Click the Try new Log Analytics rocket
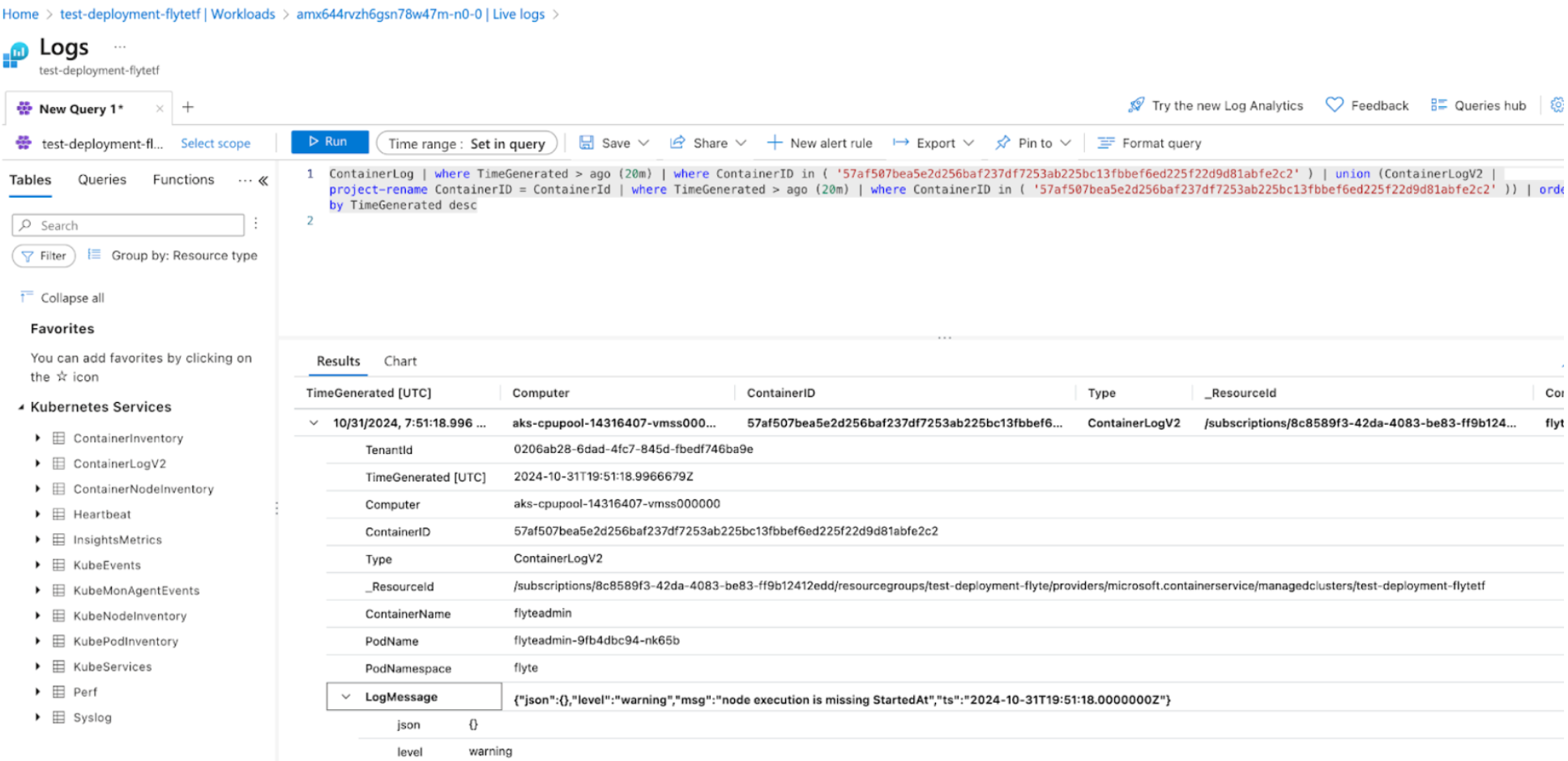Image resolution: width=1568 pixels, height=761 pixels. (x=1136, y=105)
